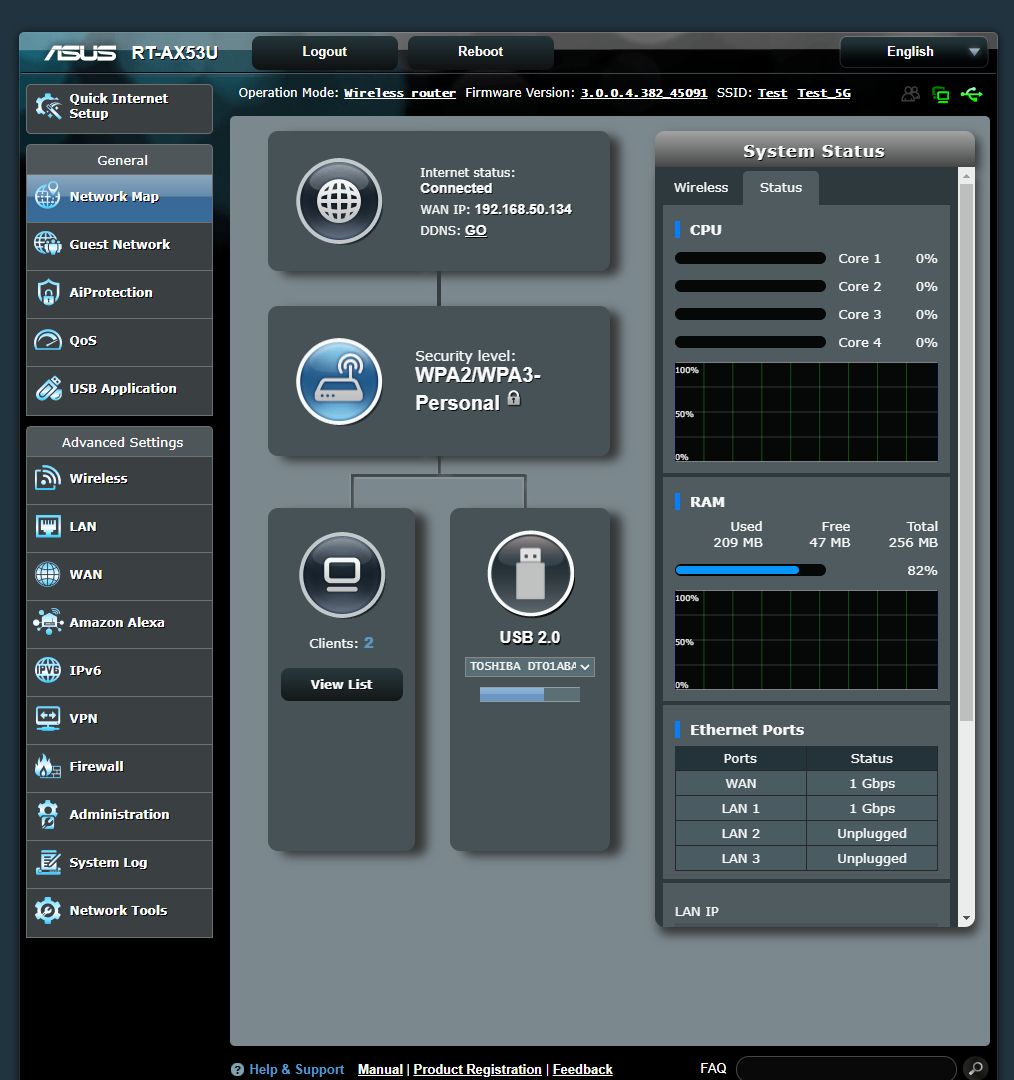
Task: Click inside the FAQ search field
Action: (845, 1068)
